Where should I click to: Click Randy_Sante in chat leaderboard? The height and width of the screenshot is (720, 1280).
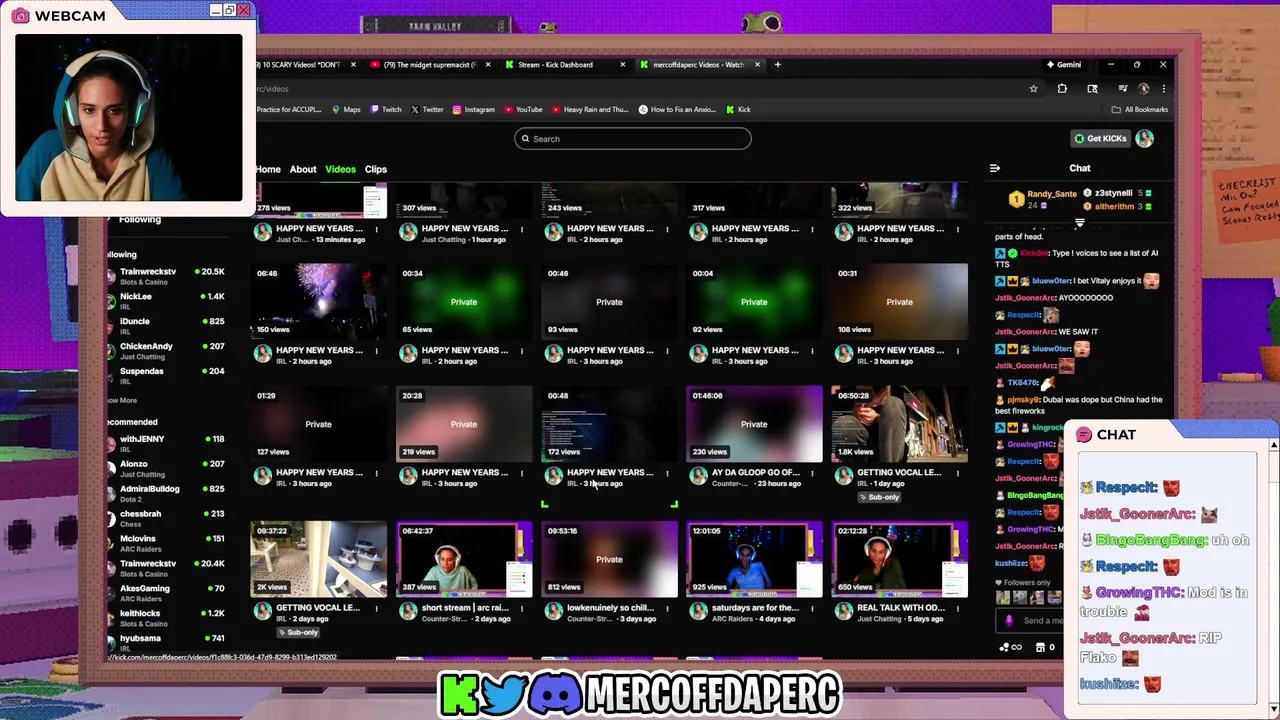pos(1052,194)
